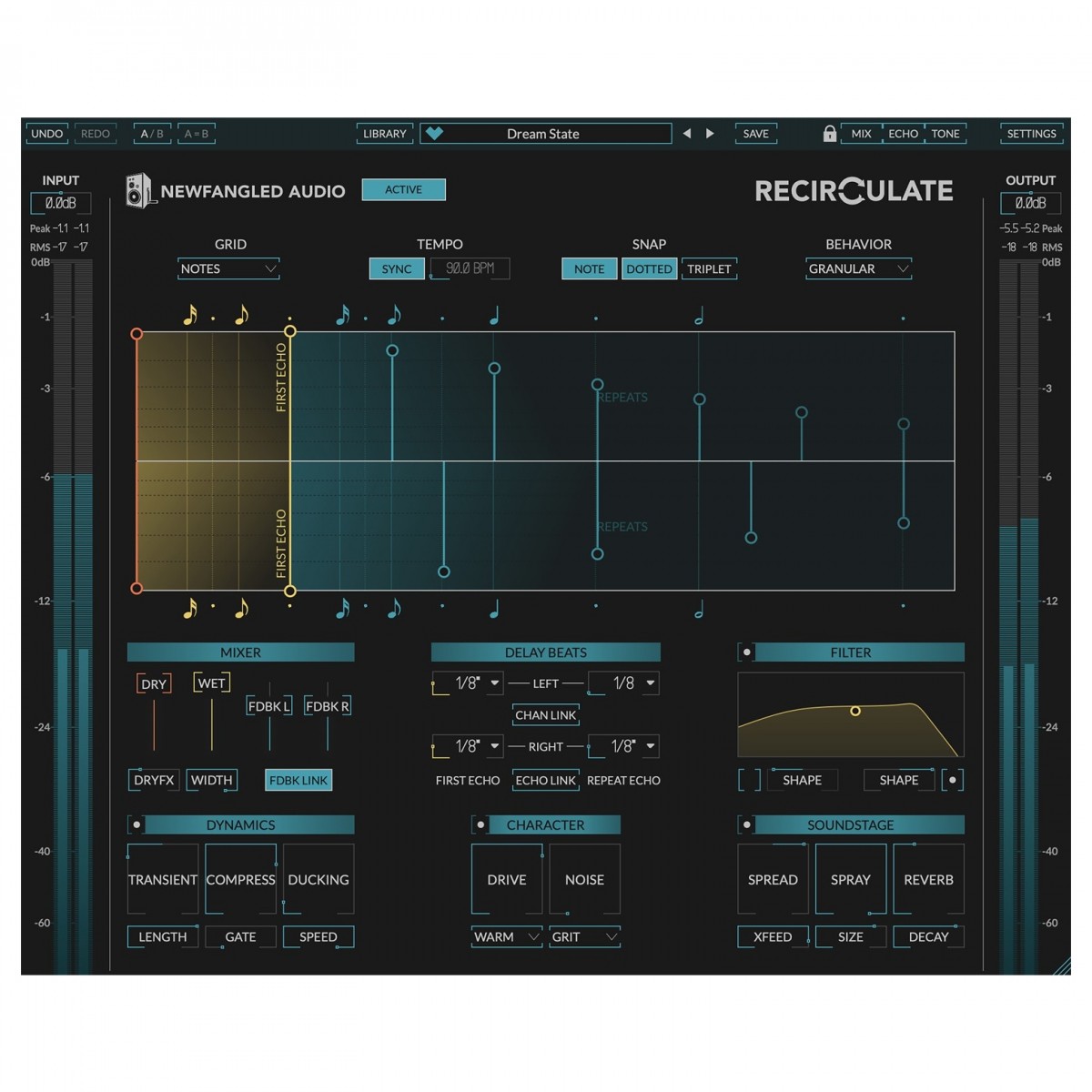Click the previous preset arrow
Image resolution: width=1092 pixels, height=1092 pixels.
click(687, 134)
